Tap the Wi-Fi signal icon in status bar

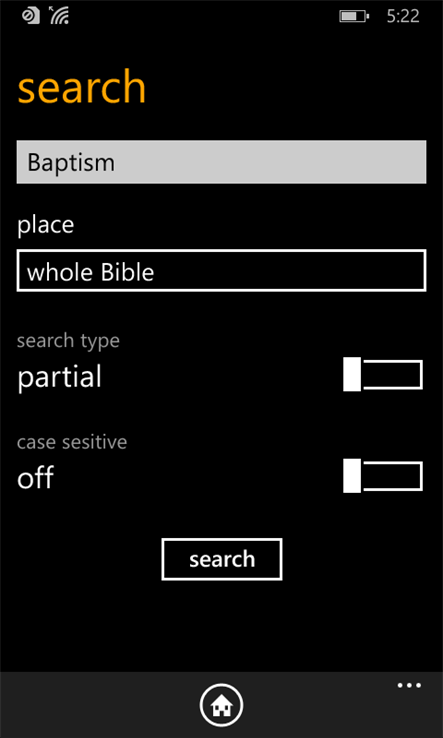(60, 15)
